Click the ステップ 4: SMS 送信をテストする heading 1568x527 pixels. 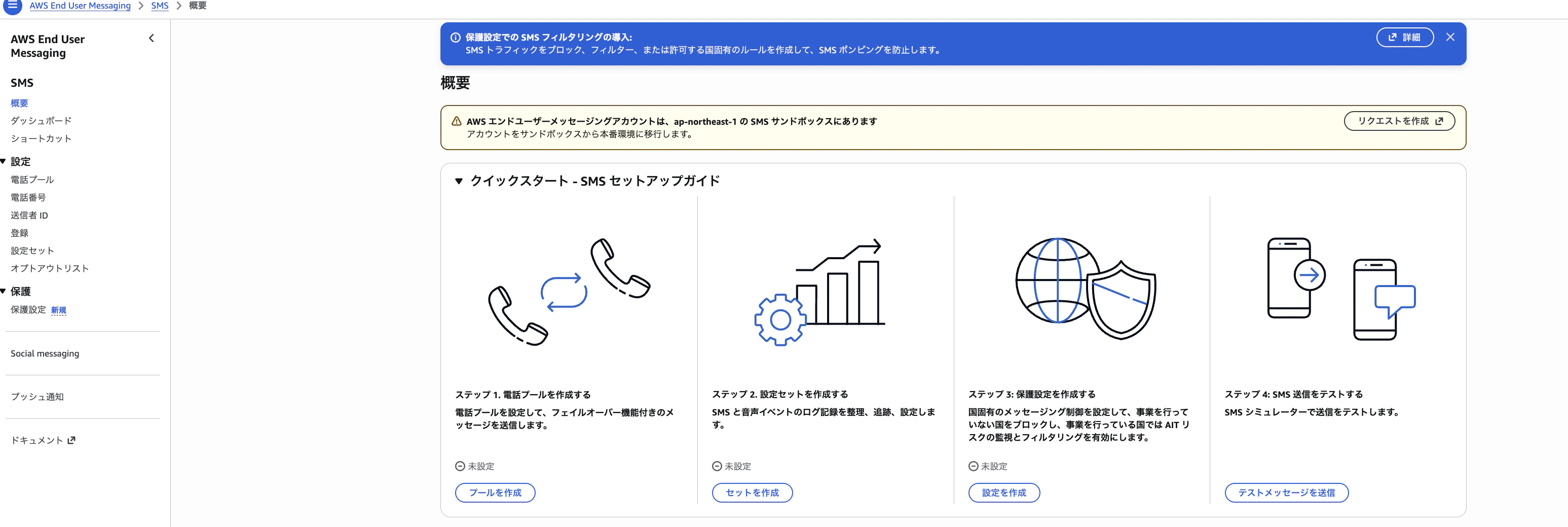pos(1293,394)
